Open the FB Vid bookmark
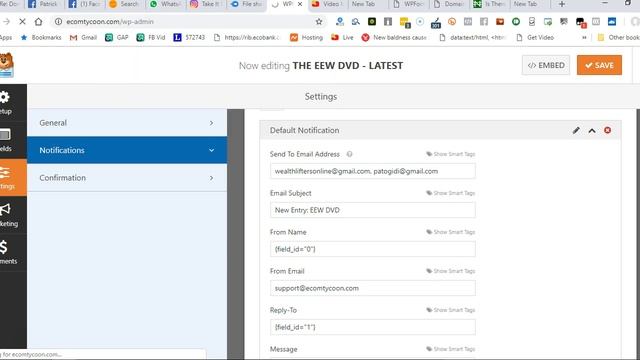The image size is (640, 360). click(151, 38)
